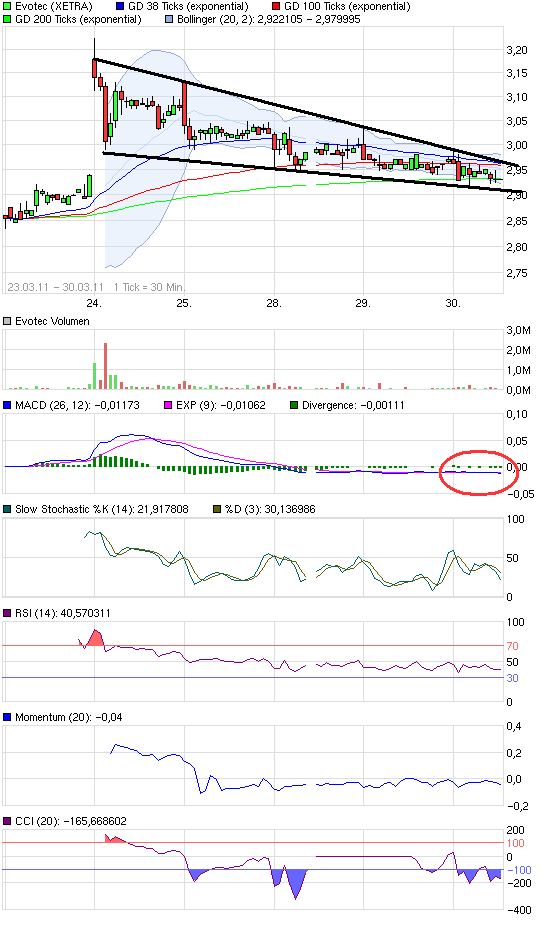Click the 2,75 price axis label
This screenshot has height=931, width=545.
tap(517, 274)
